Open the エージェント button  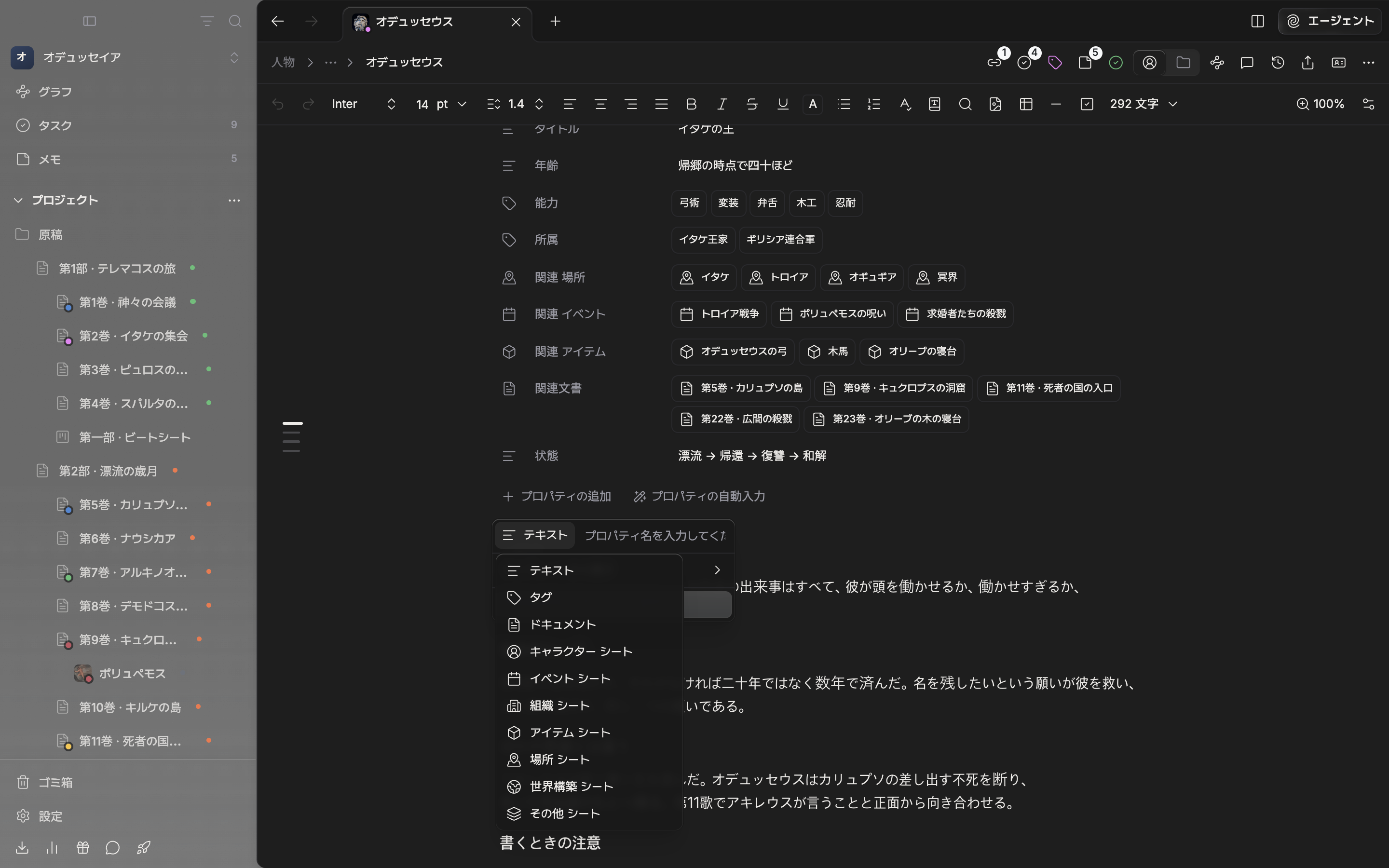coord(1329,21)
